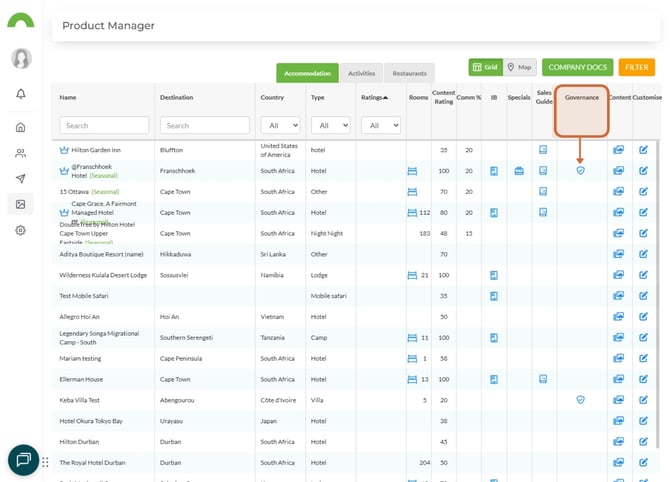Click IB icon for Wilderness Kulala Desert Lodge
Screen dimensions: 670x482
[494, 275]
